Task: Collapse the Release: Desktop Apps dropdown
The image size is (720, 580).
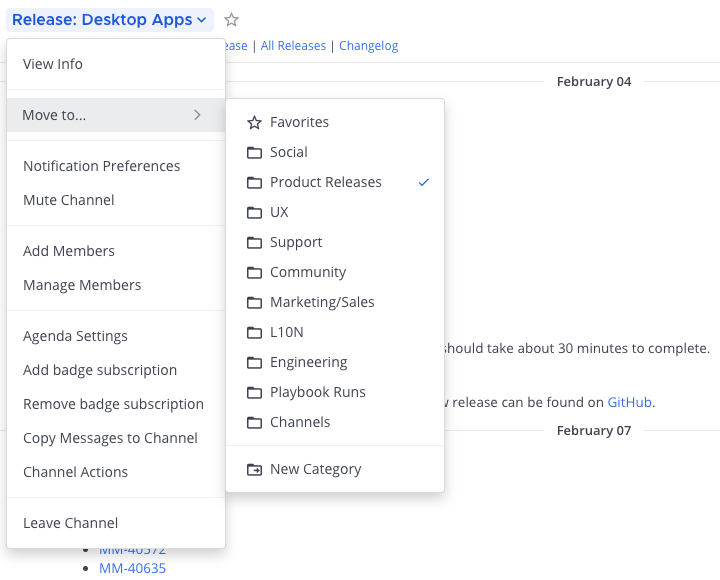Action: 109,20
